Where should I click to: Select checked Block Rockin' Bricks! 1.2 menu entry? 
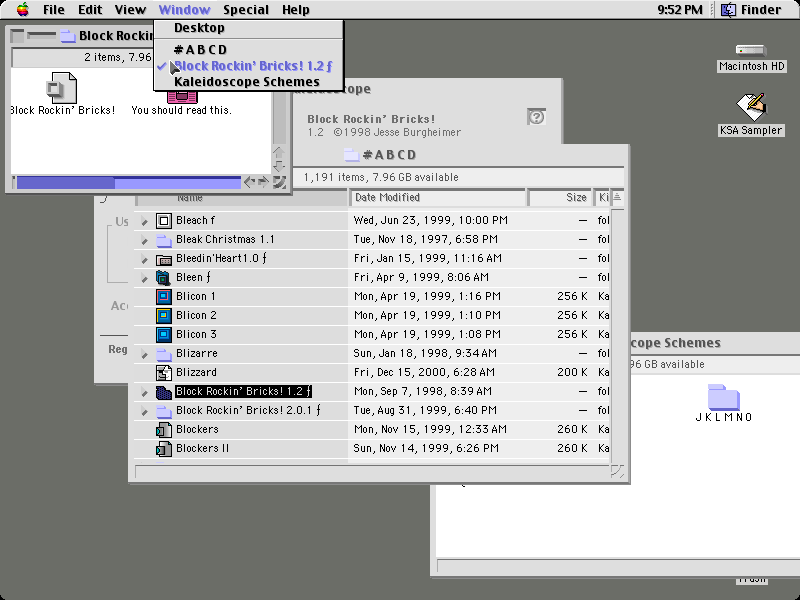[248, 66]
